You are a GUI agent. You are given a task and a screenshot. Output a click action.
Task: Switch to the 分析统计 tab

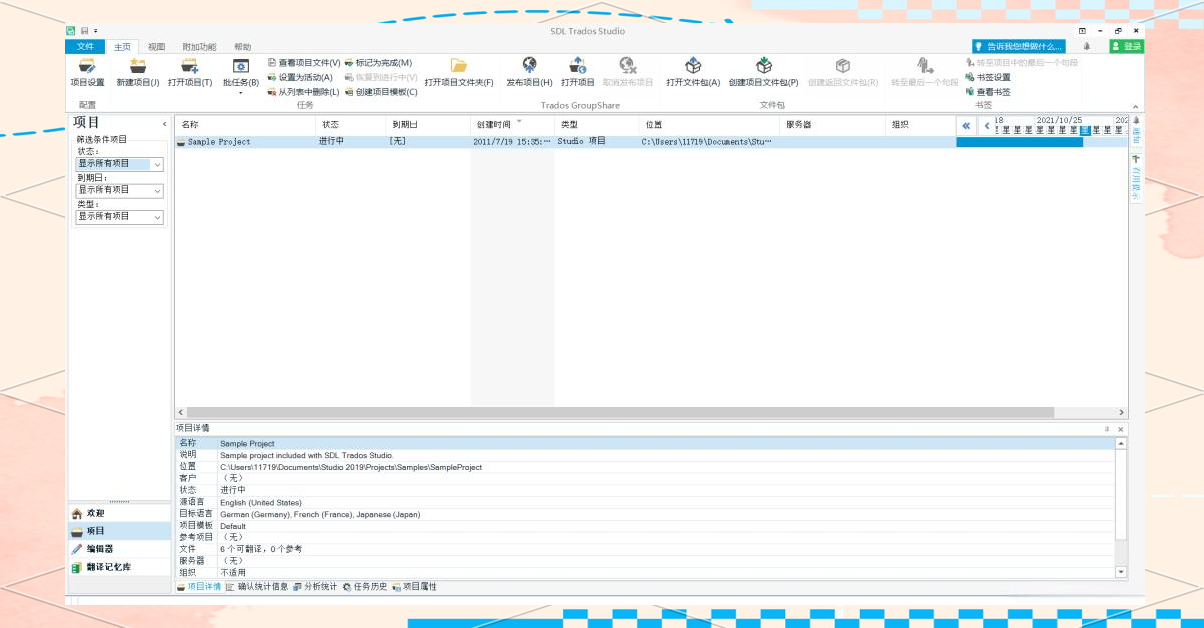tap(315, 587)
